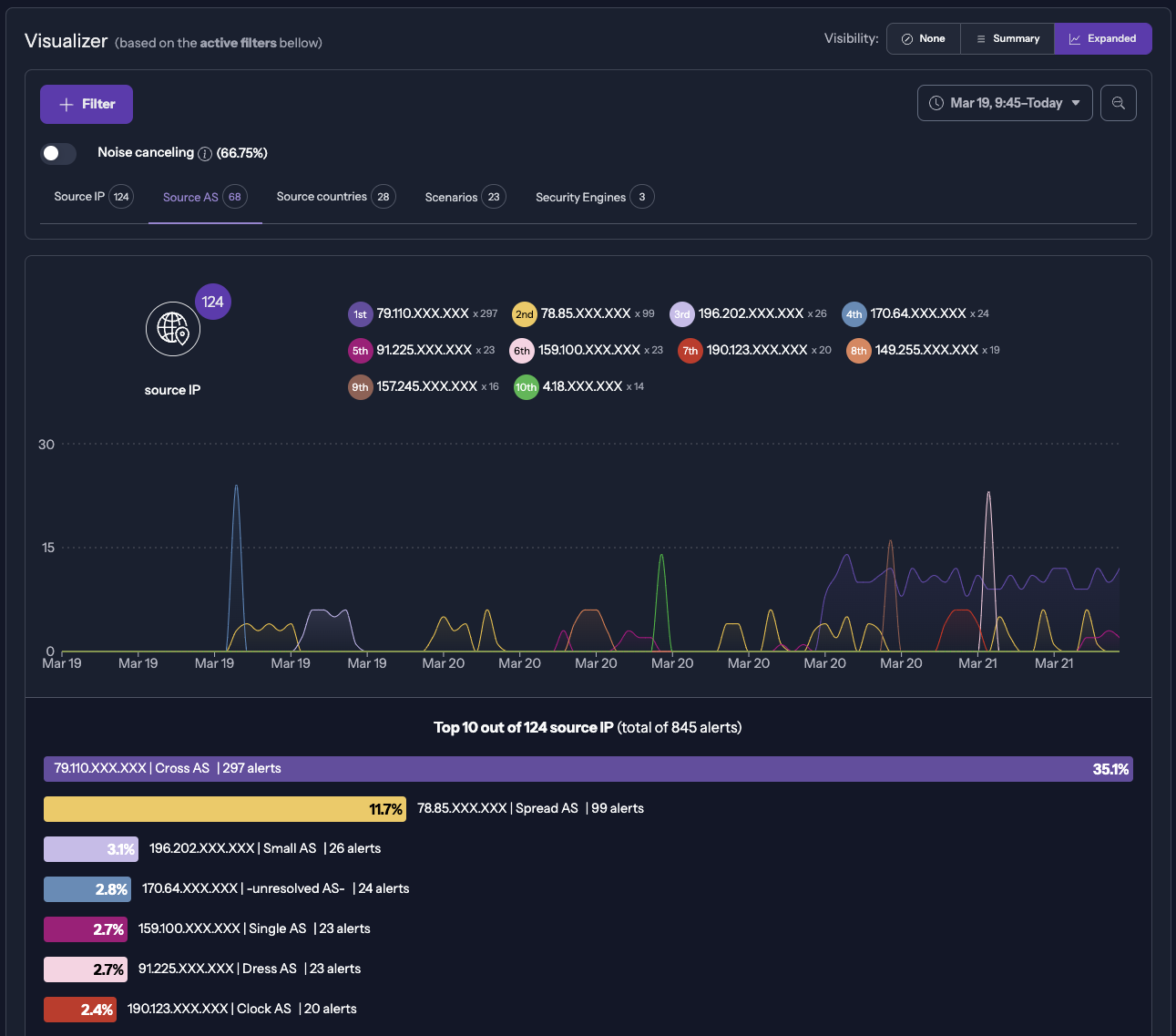Screen dimensions: 1176x1036
Task: Click the 10th rank badge for 4.18.XXX.XXX
Action: click(x=526, y=387)
